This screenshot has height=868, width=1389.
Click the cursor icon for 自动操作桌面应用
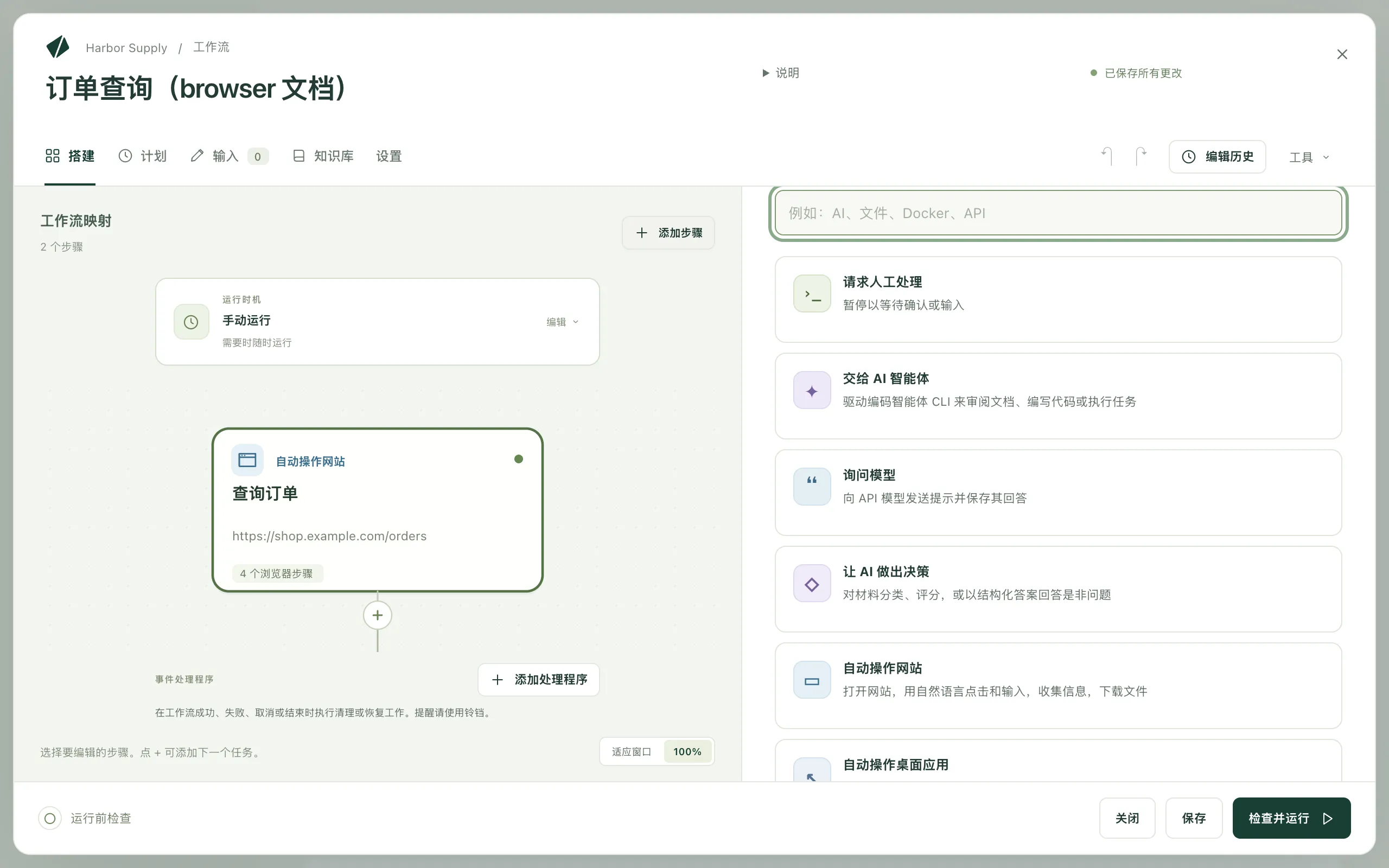coord(812,770)
